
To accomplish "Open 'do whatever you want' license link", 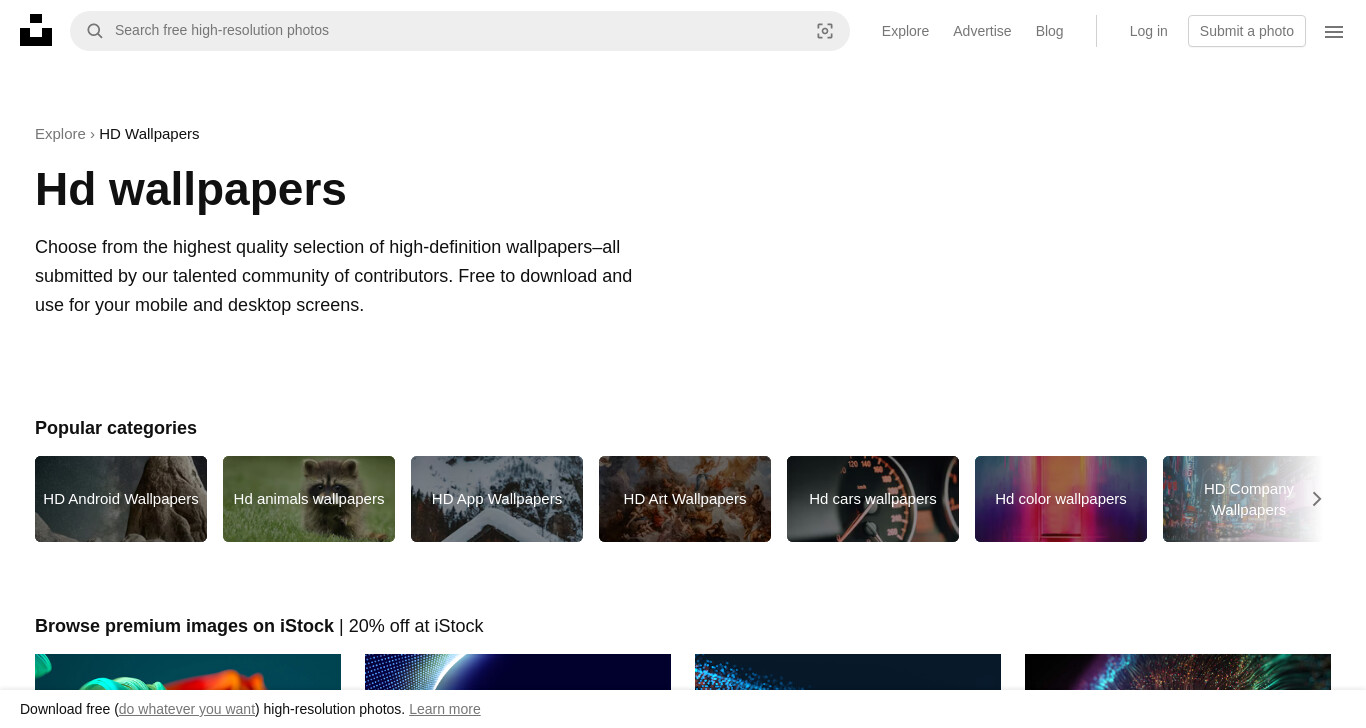I will click(x=187, y=709).
